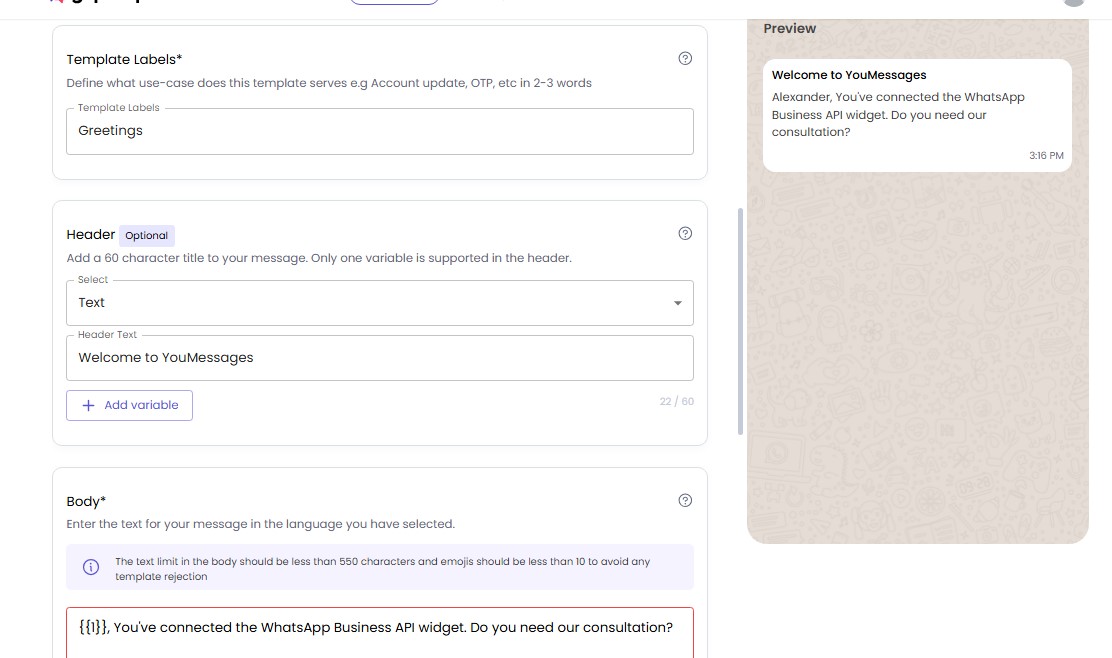Click the Add variable button

point(129,405)
